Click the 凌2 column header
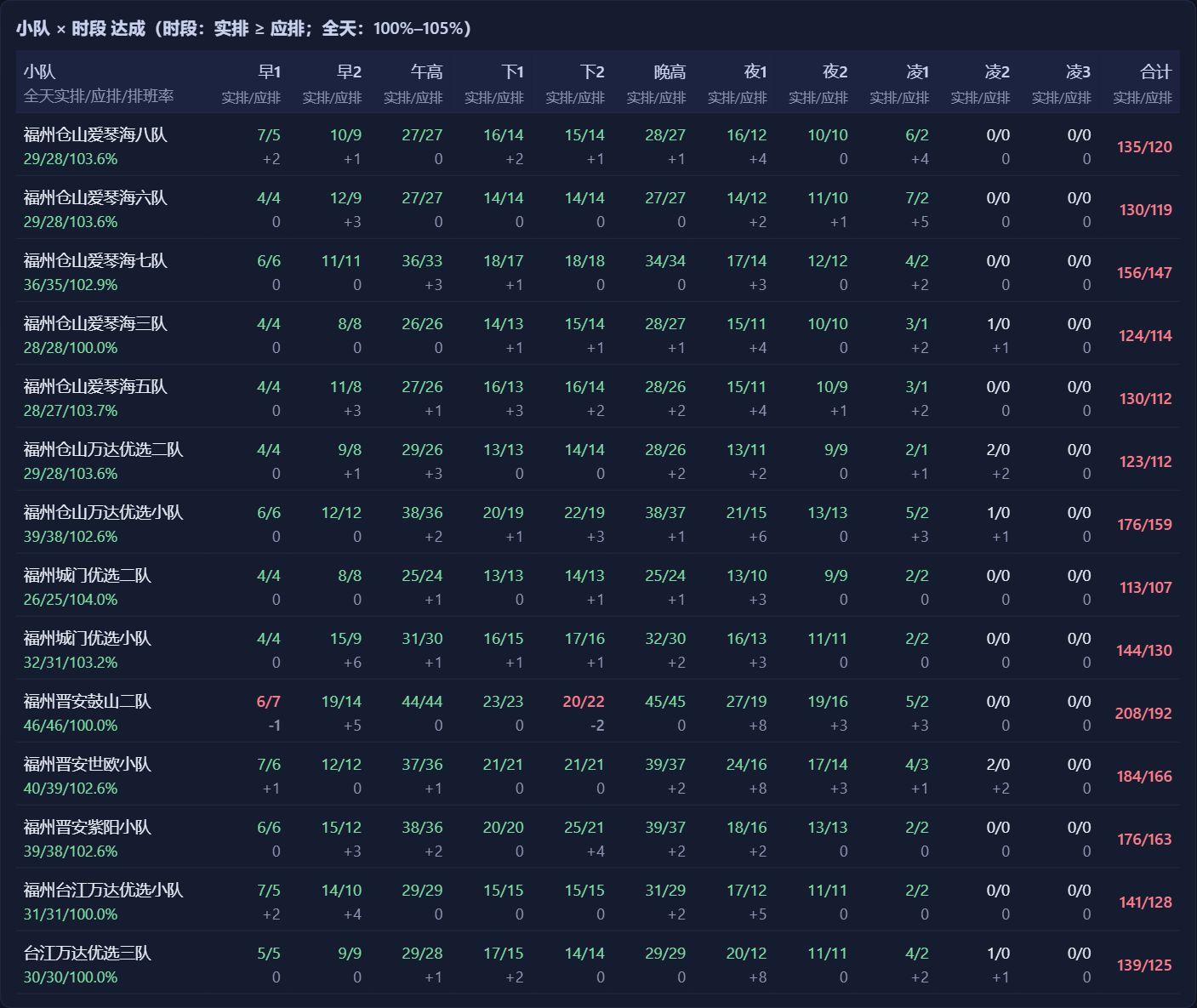This screenshot has height=1008, width=1197. [998, 72]
